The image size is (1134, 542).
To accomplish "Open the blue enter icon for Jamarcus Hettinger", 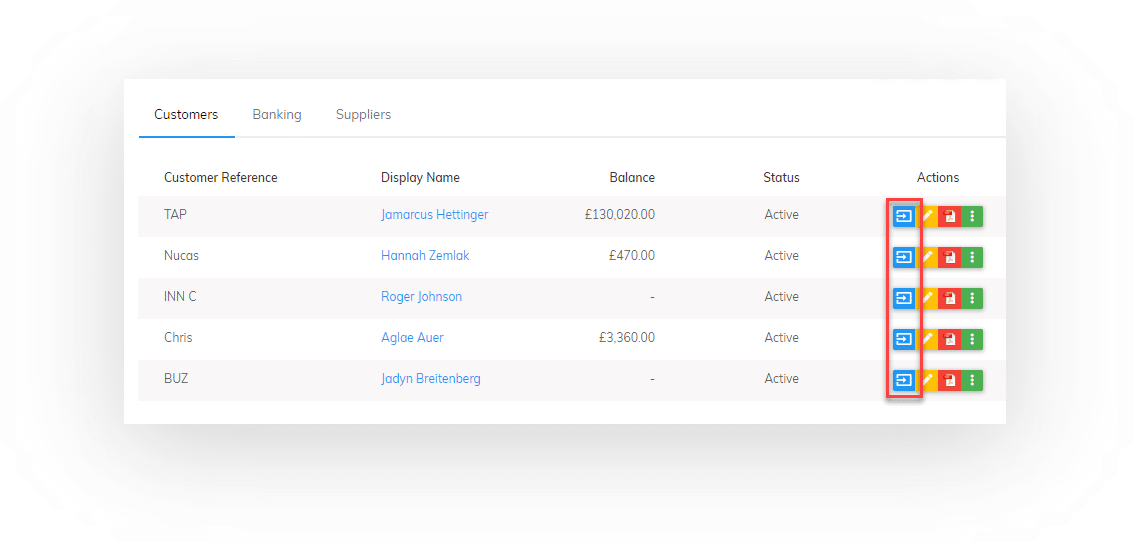I will click(904, 216).
